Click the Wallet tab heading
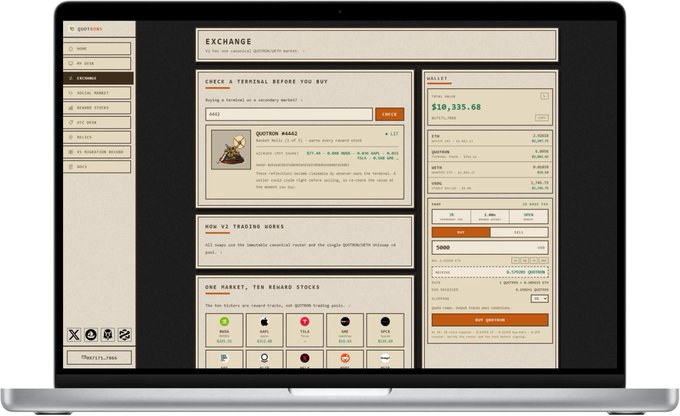 tap(437, 79)
